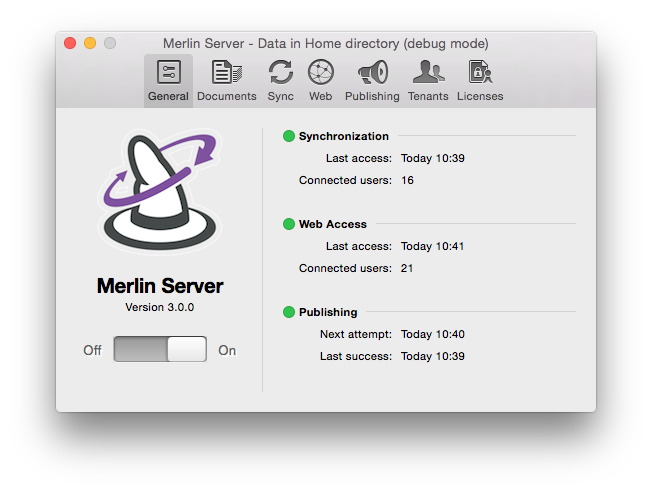Click the green Publishing status dot
This screenshot has width=652, height=492.
[x=289, y=312]
